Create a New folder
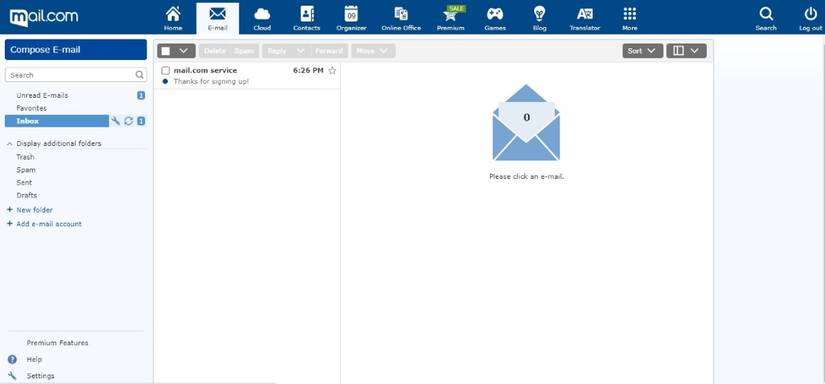825x384 pixels. pyautogui.click(x=29, y=209)
